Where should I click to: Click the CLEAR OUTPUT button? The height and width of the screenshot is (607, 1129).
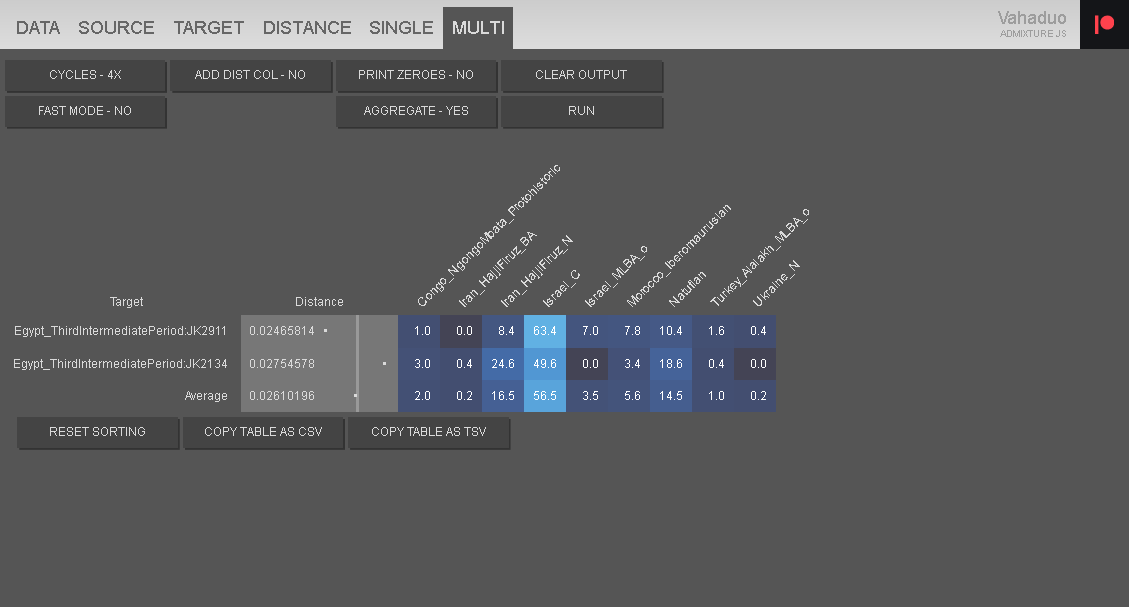pyautogui.click(x=581, y=75)
